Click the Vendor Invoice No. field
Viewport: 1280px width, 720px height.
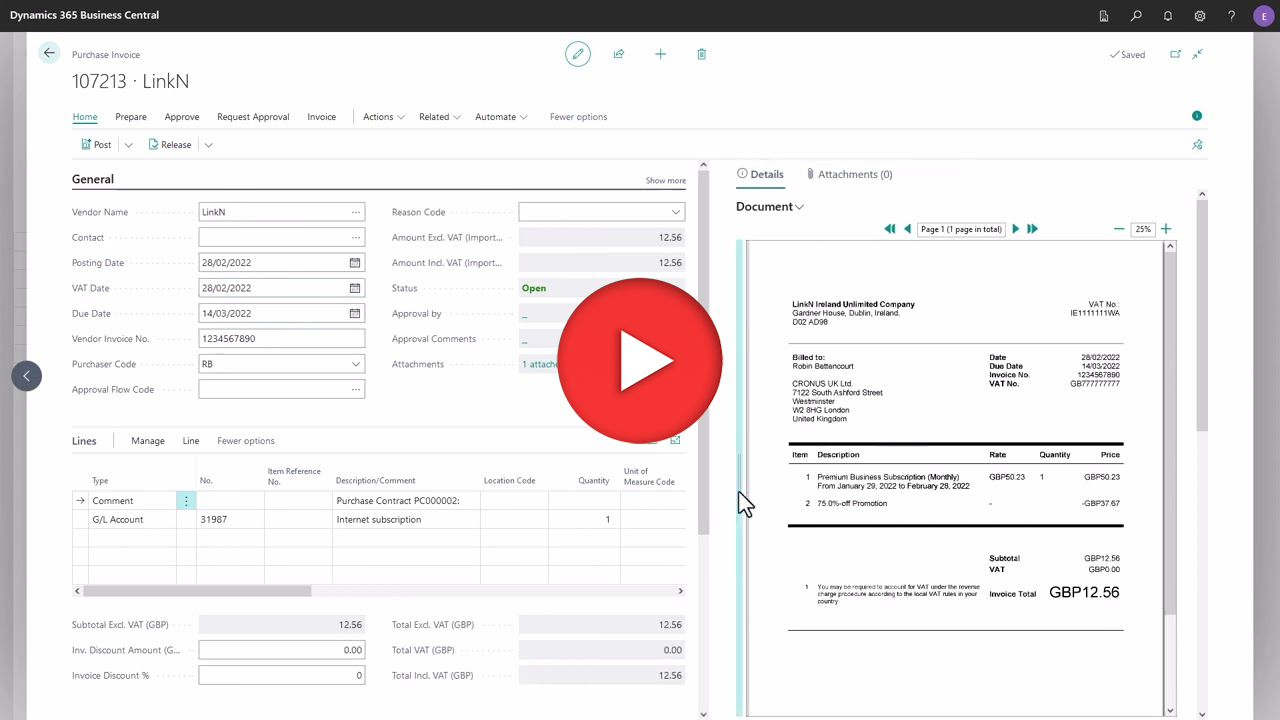point(282,339)
